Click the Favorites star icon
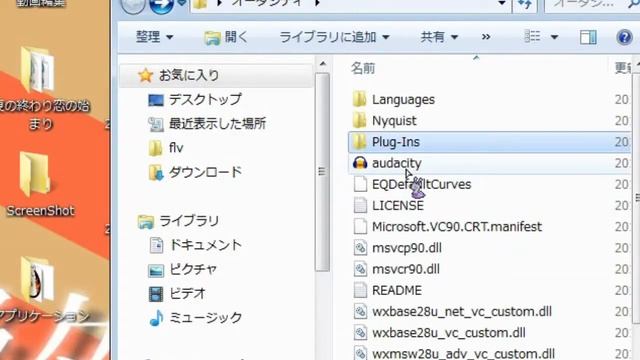The image size is (640, 360). [x=145, y=75]
